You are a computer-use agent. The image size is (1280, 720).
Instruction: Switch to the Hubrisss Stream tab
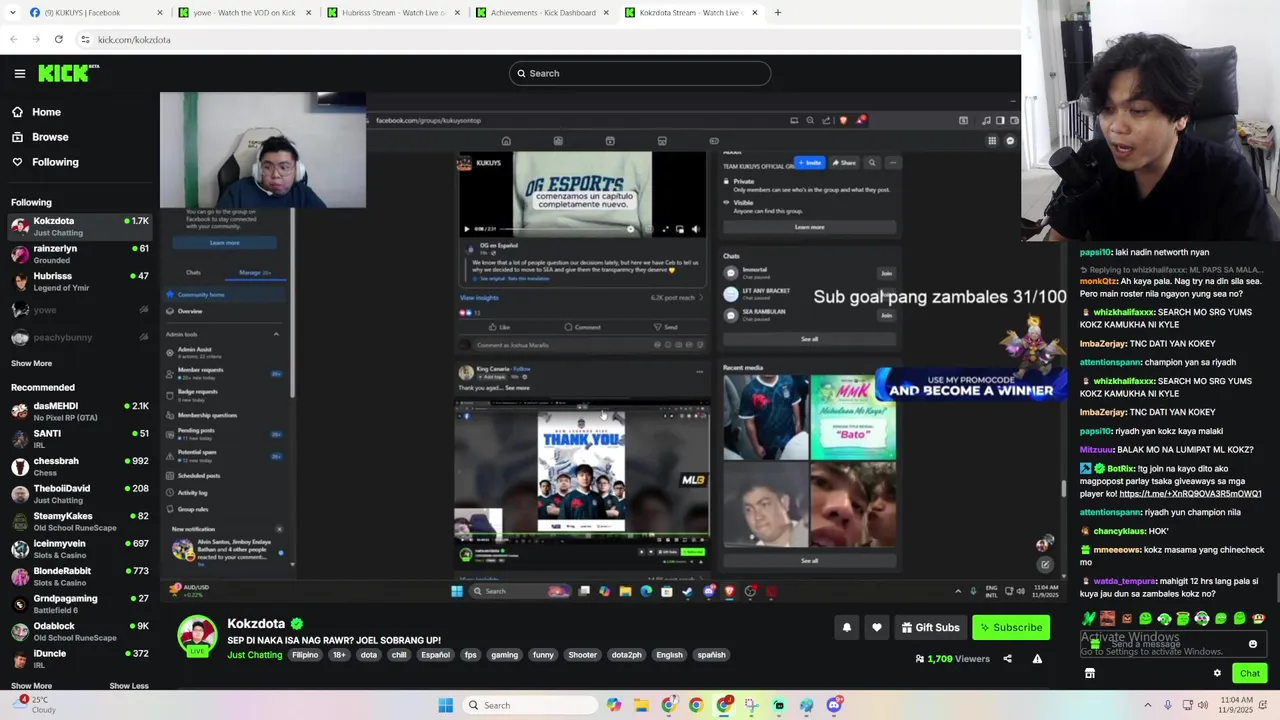pyautogui.click(x=395, y=13)
